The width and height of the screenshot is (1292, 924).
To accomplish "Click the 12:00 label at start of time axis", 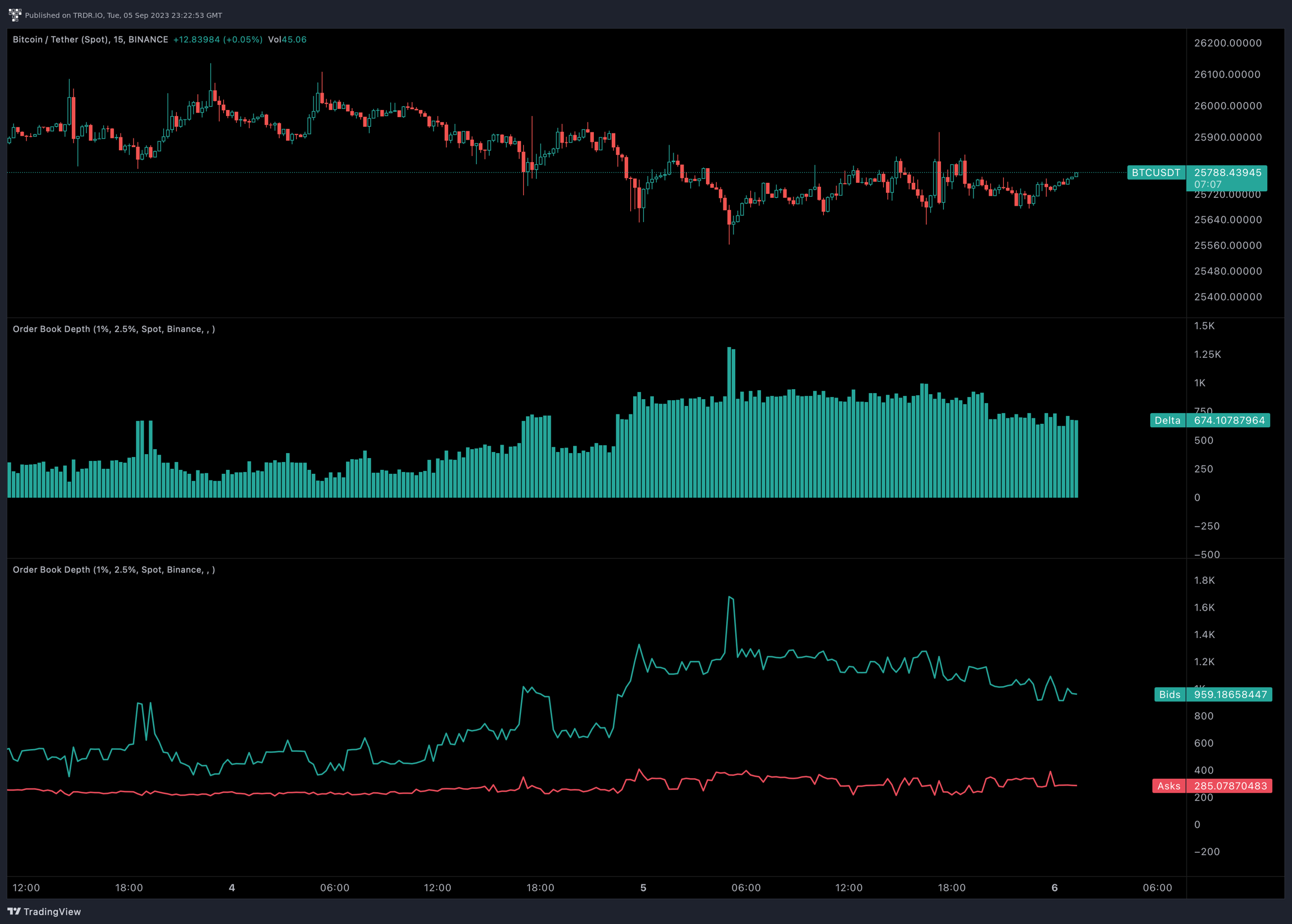I will 26,888.
